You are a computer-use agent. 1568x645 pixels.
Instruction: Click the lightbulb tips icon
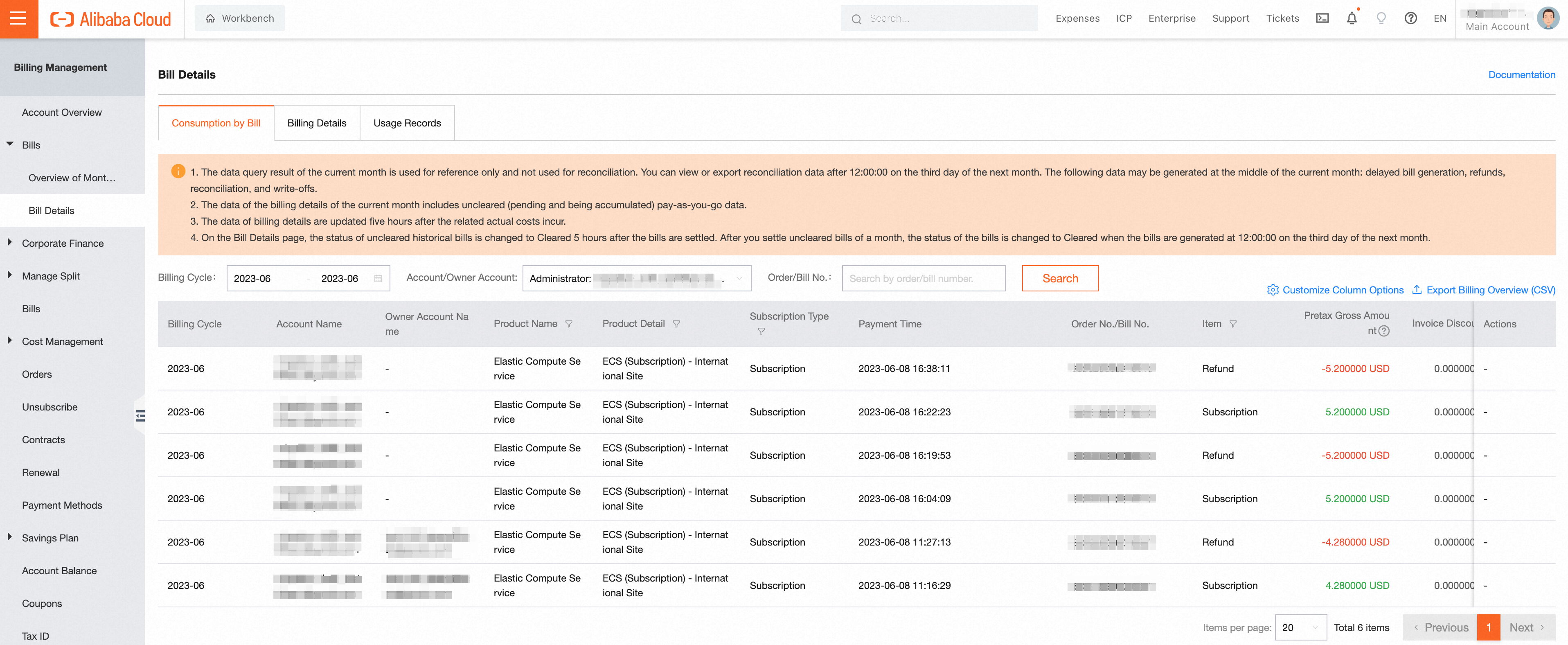[1381, 18]
